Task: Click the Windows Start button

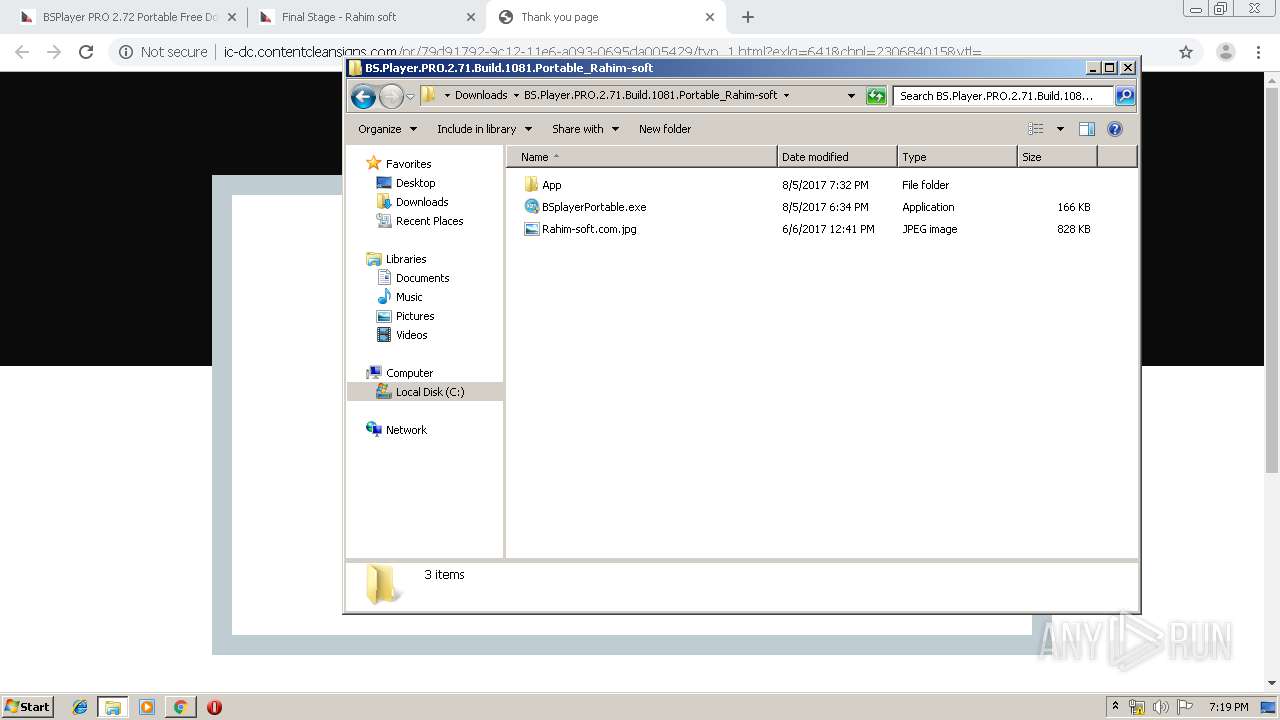Action: click(27, 707)
